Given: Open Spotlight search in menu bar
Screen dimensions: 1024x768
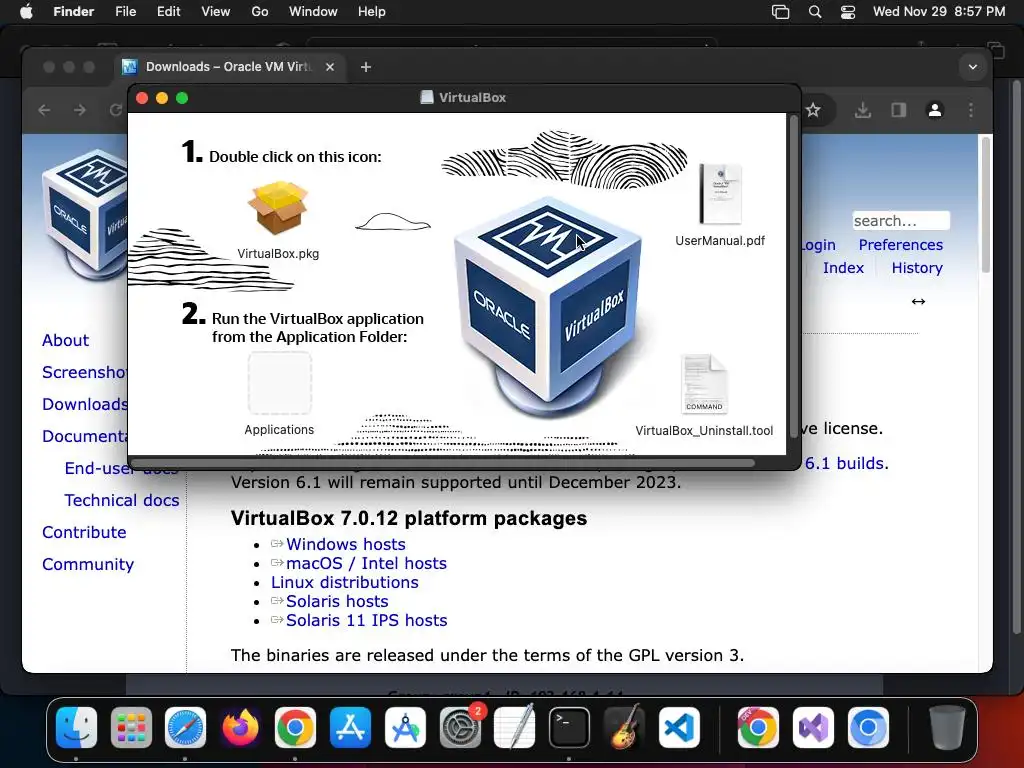Looking at the screenshot, I should [815, 12].
